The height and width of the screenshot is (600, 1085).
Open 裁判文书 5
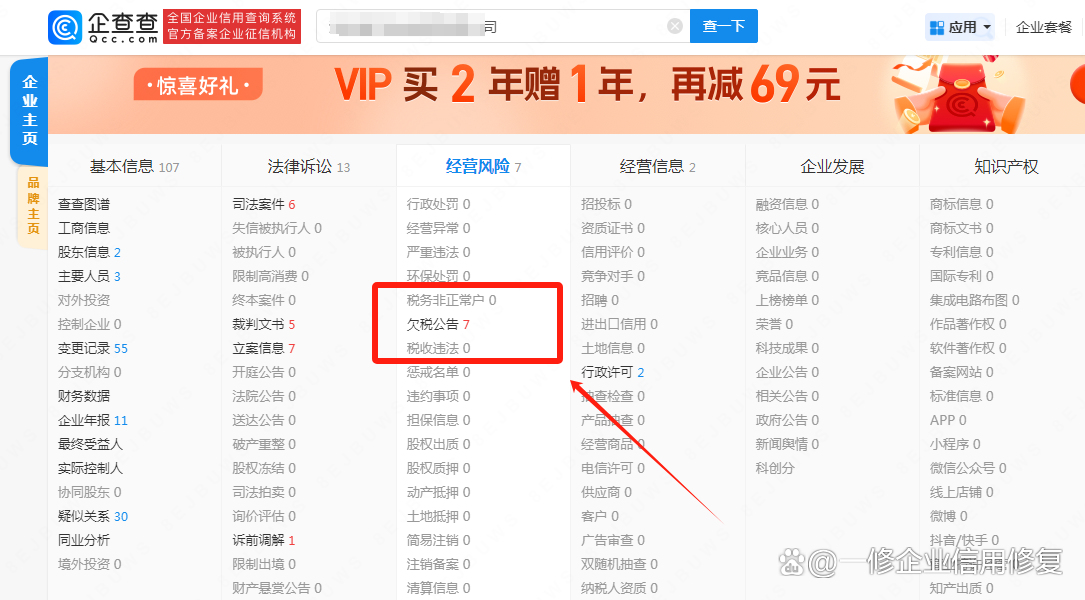point(264,324)
